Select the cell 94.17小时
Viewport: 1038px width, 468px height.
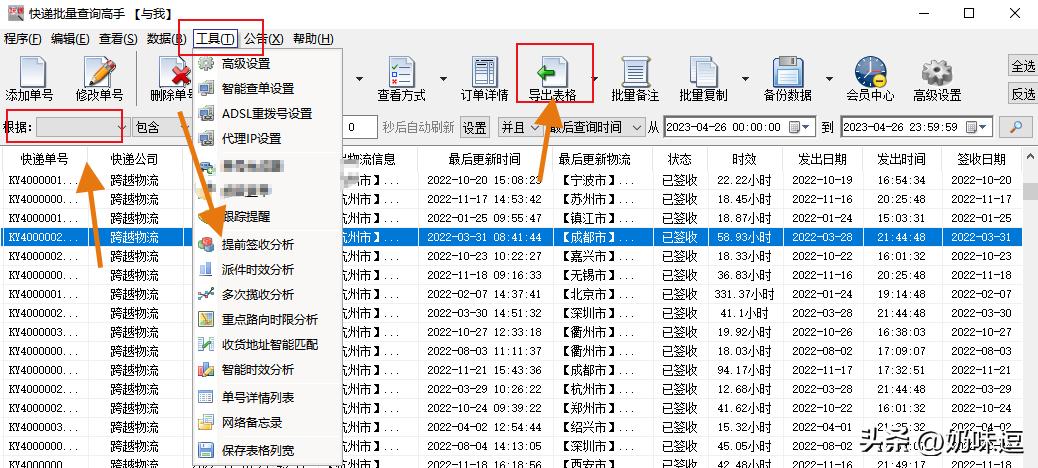pyautogui.click(x=745, y=370)
